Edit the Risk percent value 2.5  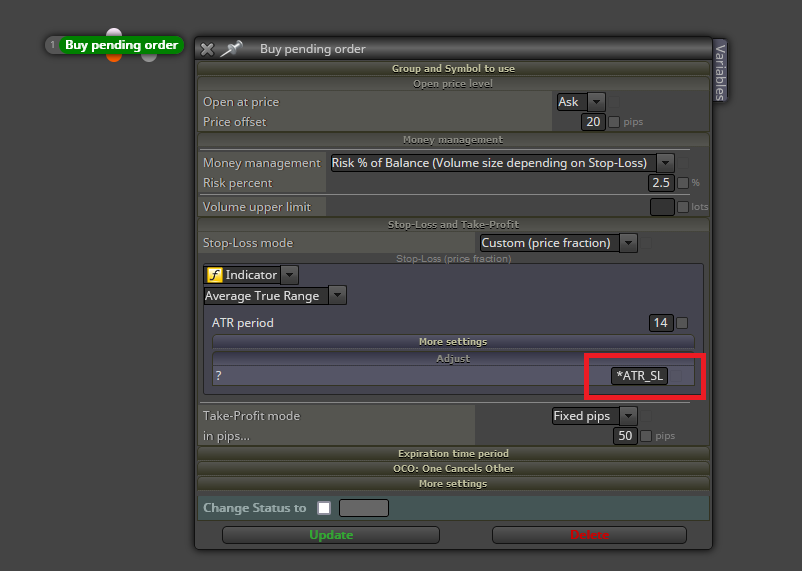click(661, 183)
